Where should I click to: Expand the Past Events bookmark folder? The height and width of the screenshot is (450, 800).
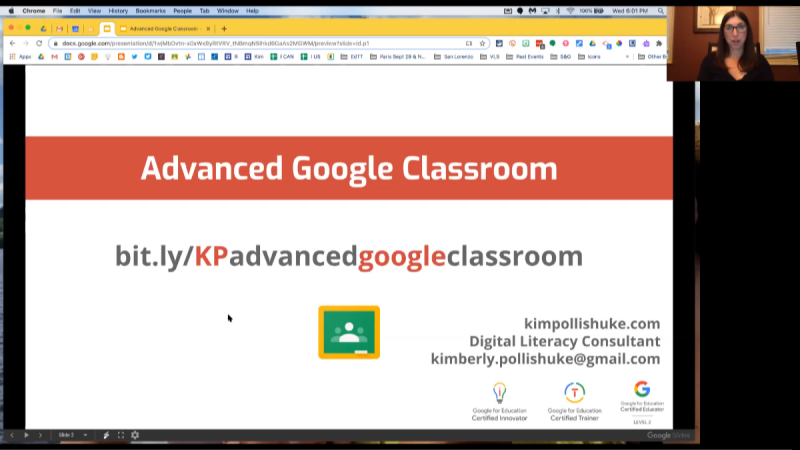(525, 57)
